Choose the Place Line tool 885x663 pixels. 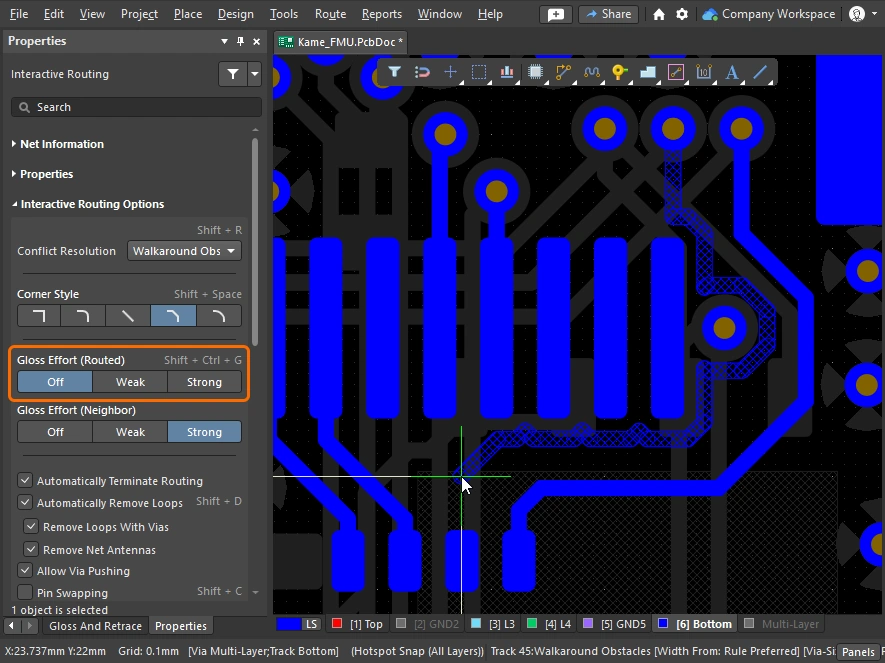(760, 72)
